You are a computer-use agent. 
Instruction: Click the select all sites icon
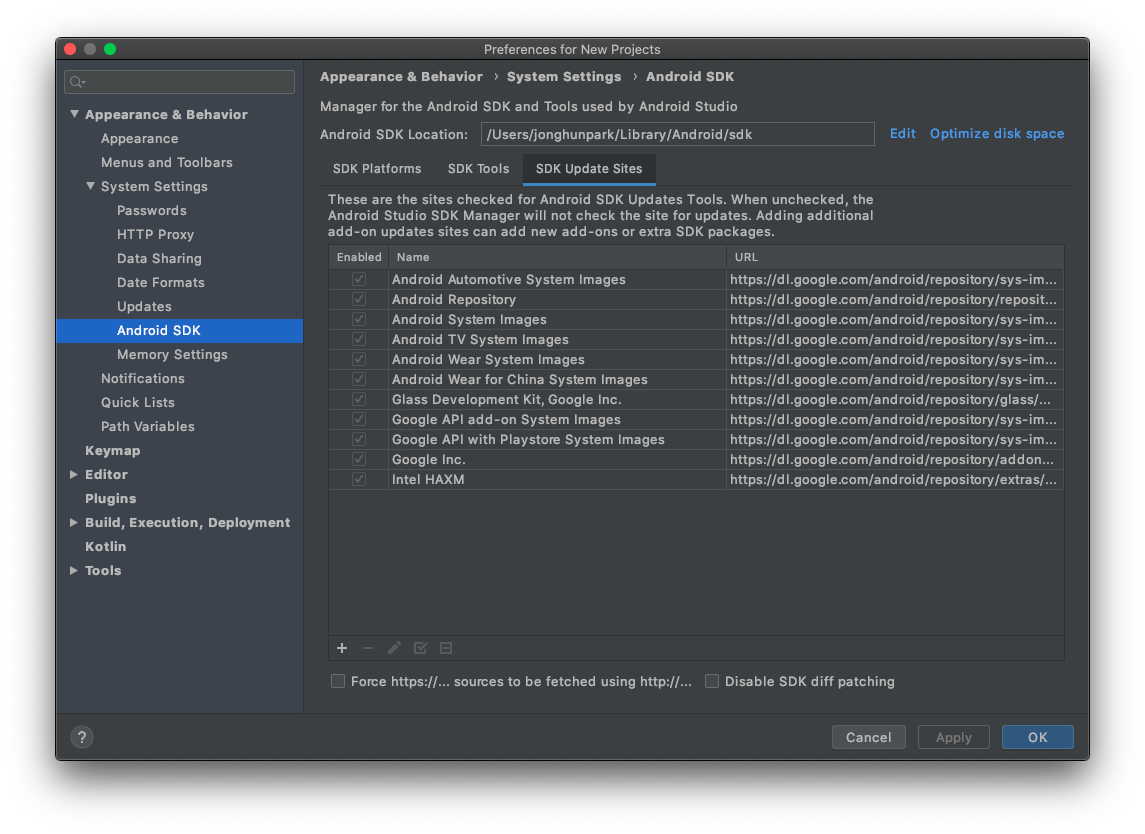(420, 648)
